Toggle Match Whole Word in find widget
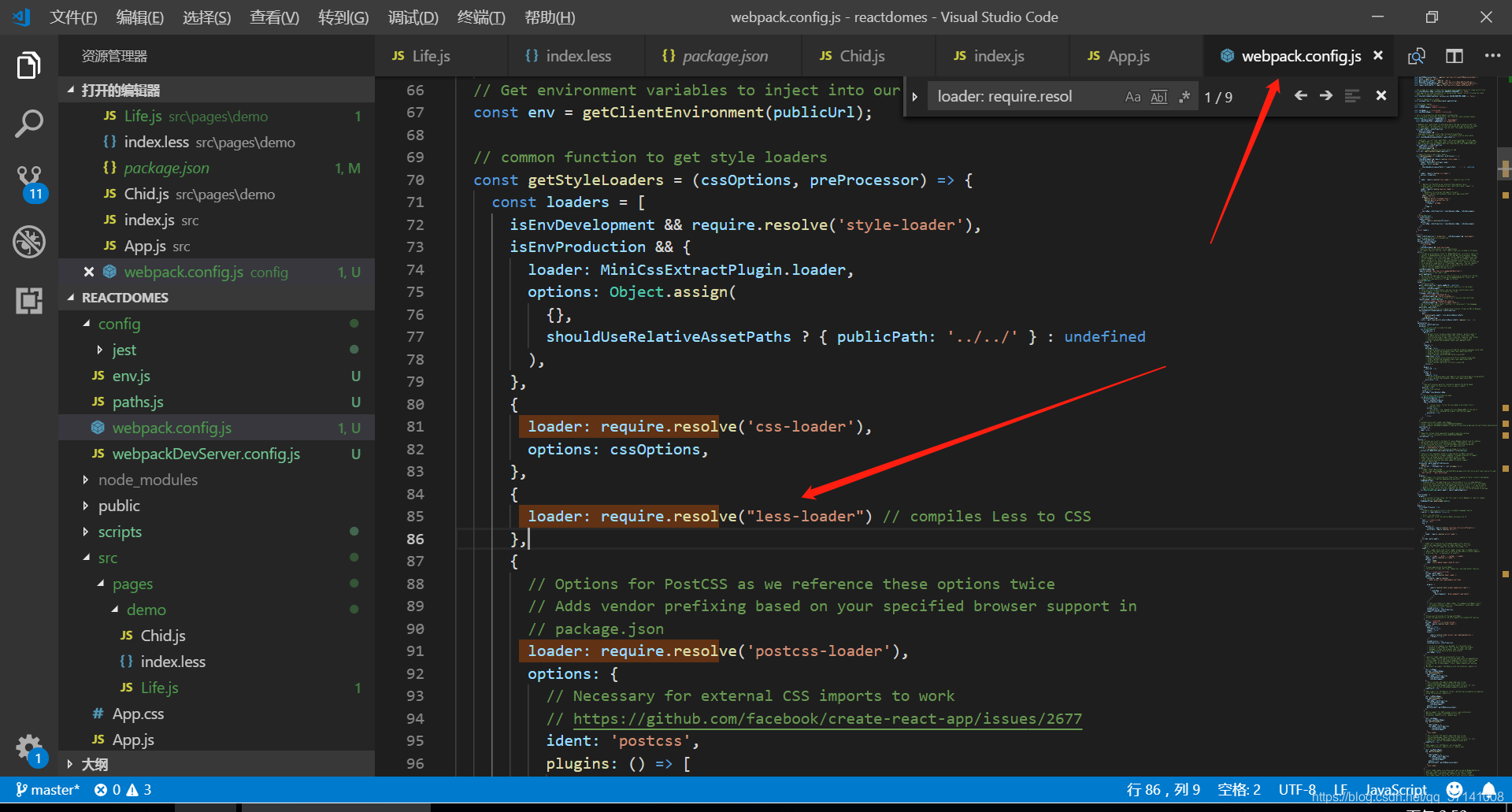 (x=1158, y=96)
